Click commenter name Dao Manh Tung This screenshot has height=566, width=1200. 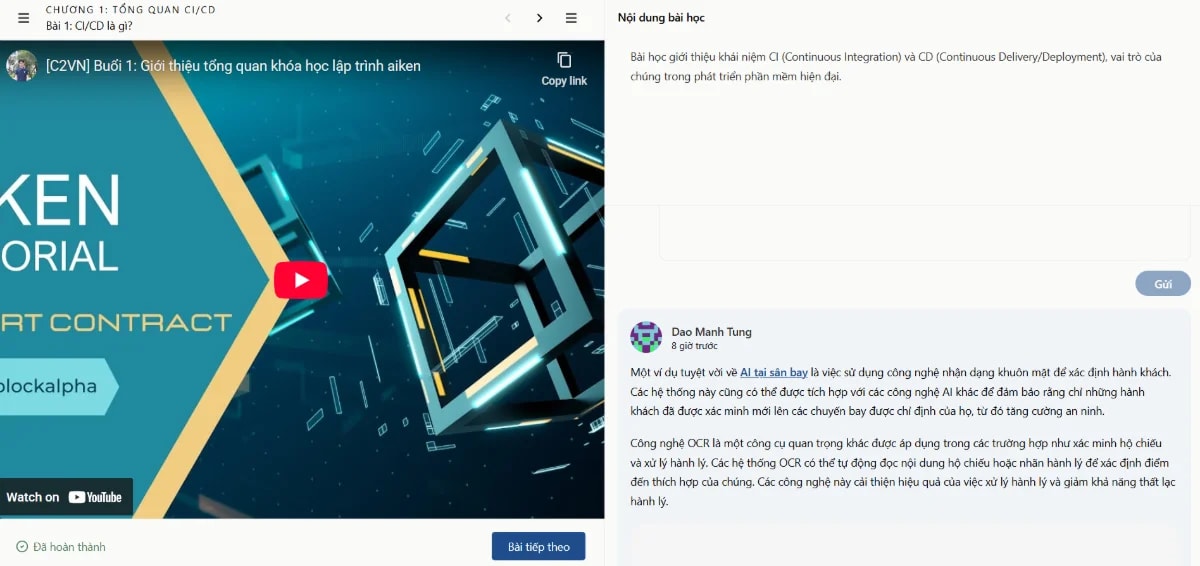point(711,332)
